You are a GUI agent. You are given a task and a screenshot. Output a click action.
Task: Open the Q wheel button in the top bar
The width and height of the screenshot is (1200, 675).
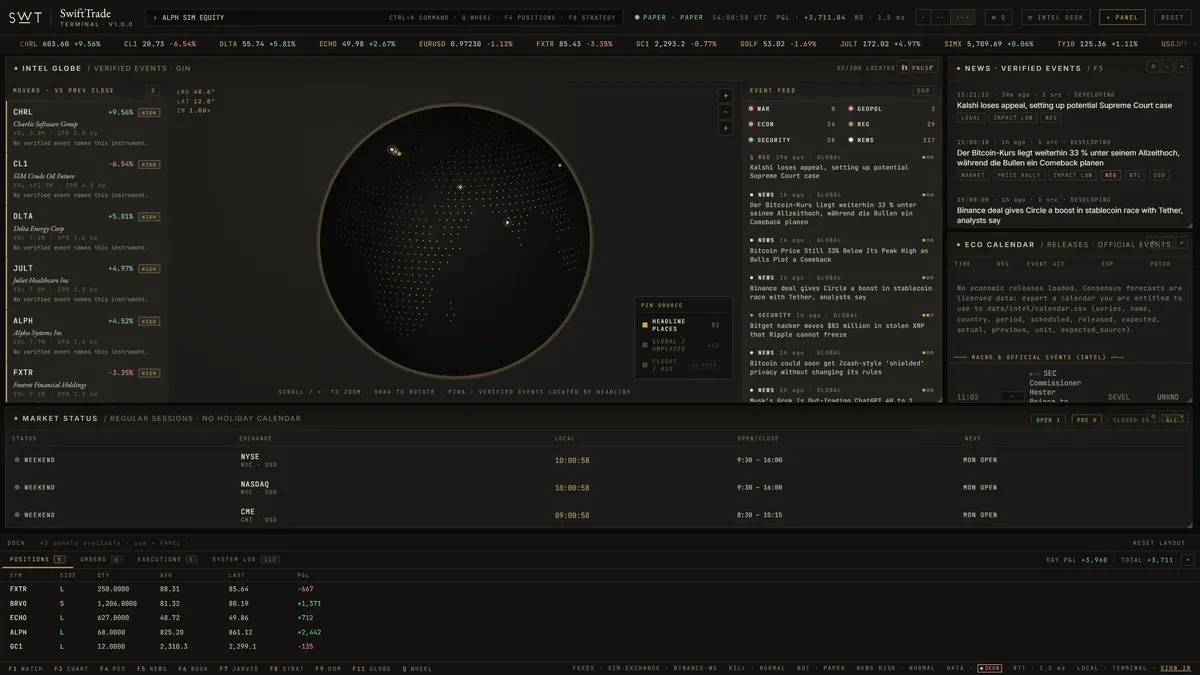pos(999,17)
